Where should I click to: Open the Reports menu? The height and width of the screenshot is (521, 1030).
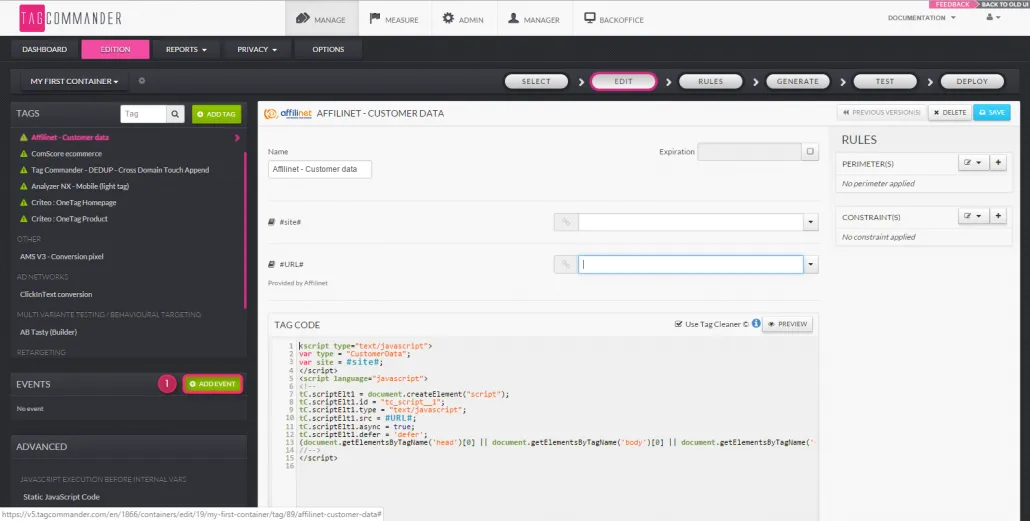[x=186, y=49]
